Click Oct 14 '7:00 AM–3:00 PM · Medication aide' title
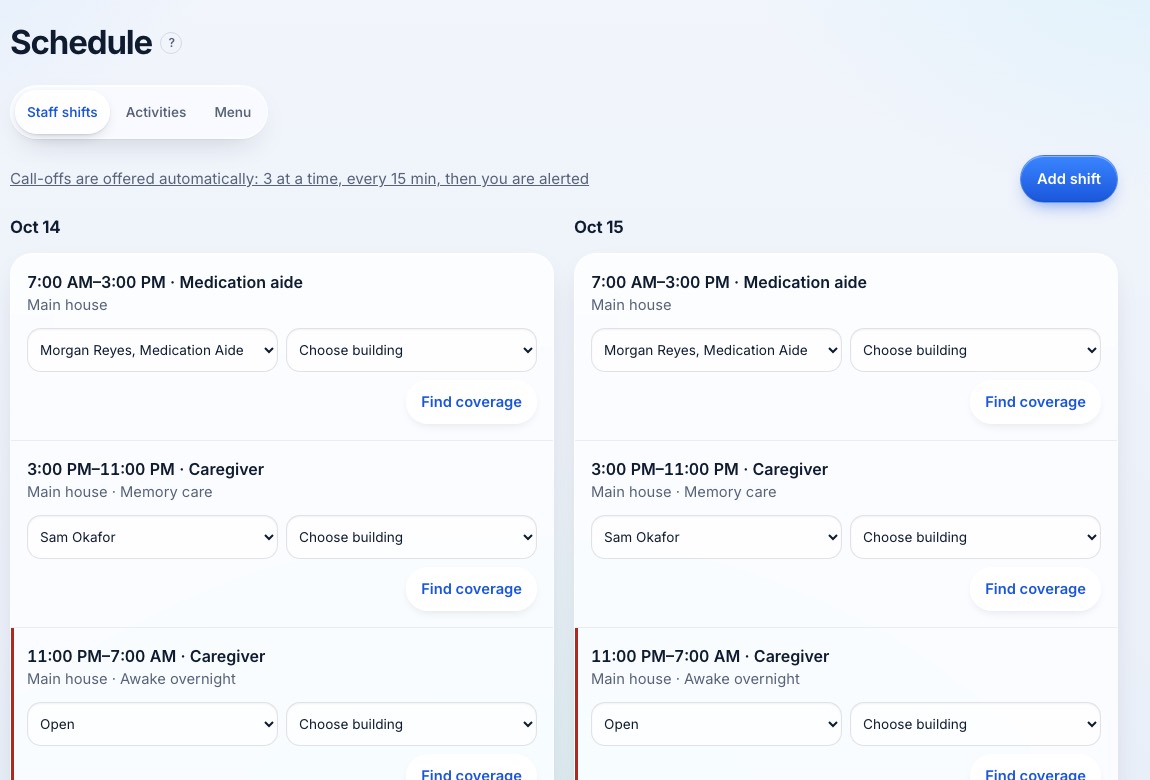The image size is (1150, 780). pos(165,282)
